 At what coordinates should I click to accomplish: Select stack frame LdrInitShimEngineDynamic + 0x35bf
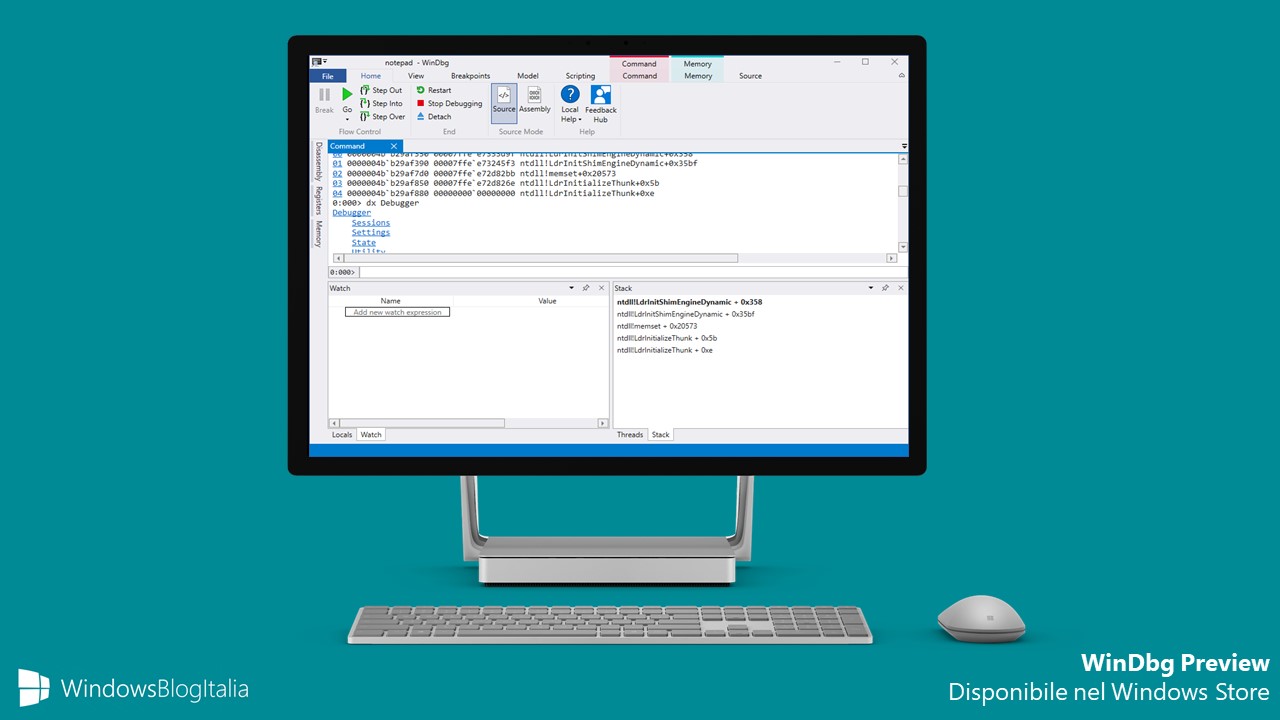click(685, 314)
